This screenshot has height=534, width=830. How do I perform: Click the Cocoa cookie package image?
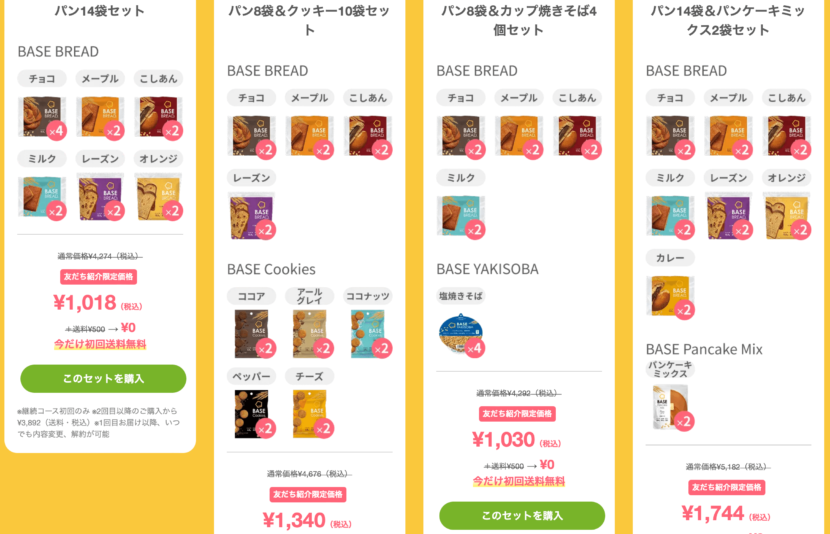(x=251, y=334)
